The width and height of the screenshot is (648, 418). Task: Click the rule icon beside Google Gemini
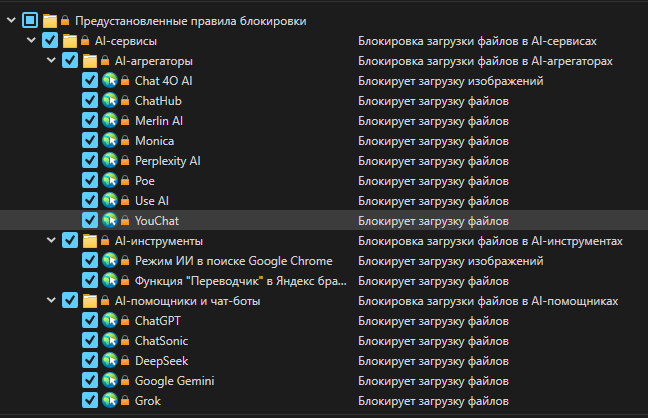coord(110,381)
